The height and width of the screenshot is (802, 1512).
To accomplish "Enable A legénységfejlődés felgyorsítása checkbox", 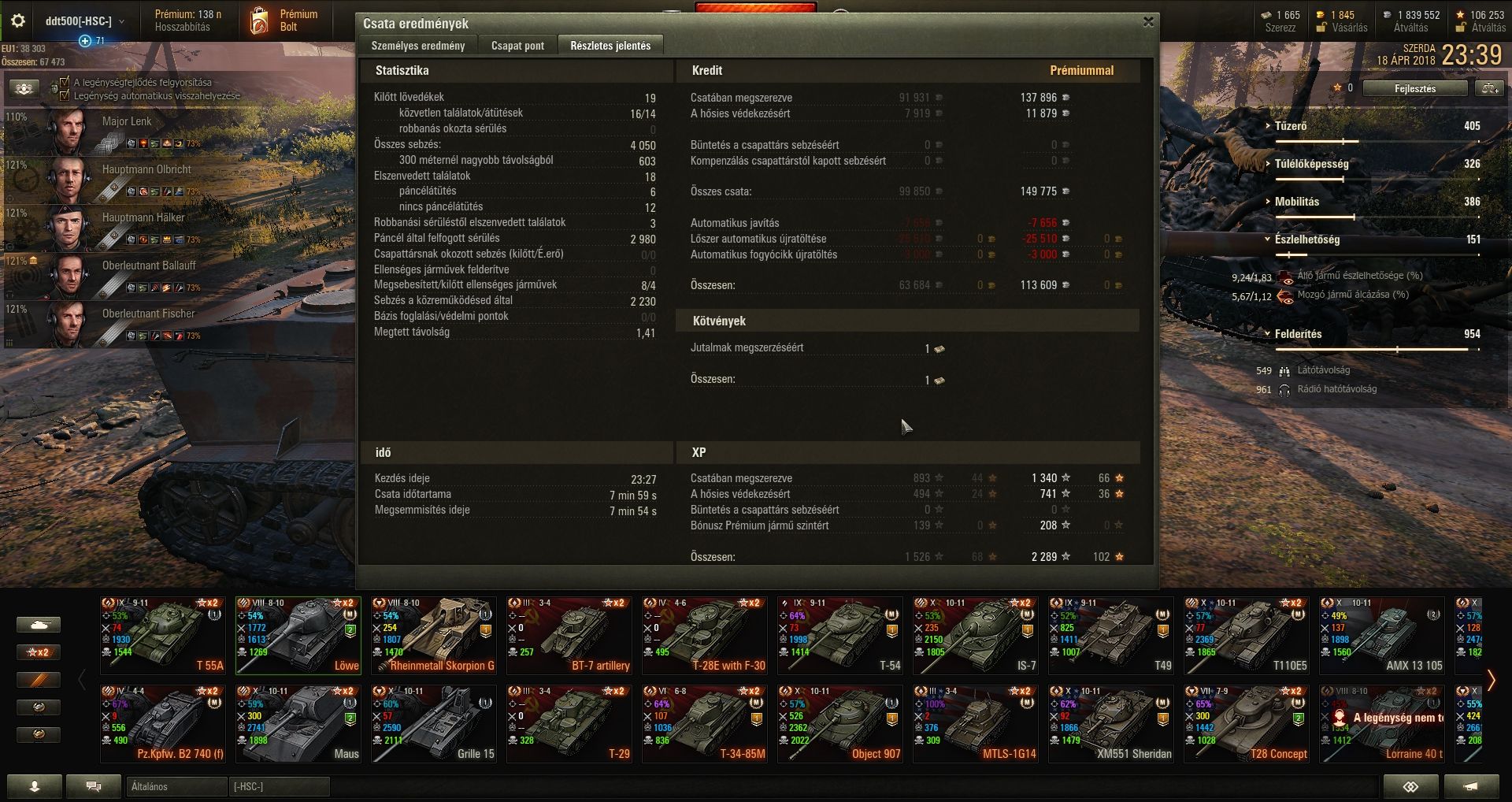I will pyautogui.click(x=65, y=82).
